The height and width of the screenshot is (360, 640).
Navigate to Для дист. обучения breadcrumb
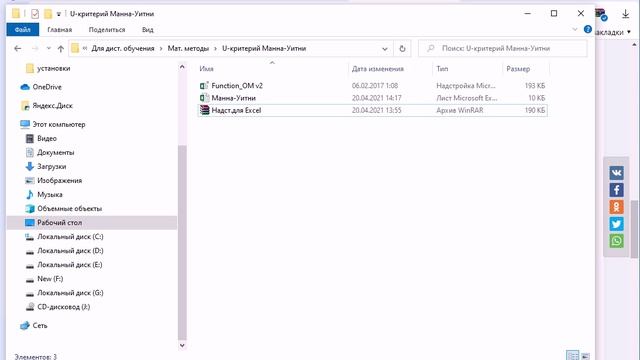[x=123, y=48]
